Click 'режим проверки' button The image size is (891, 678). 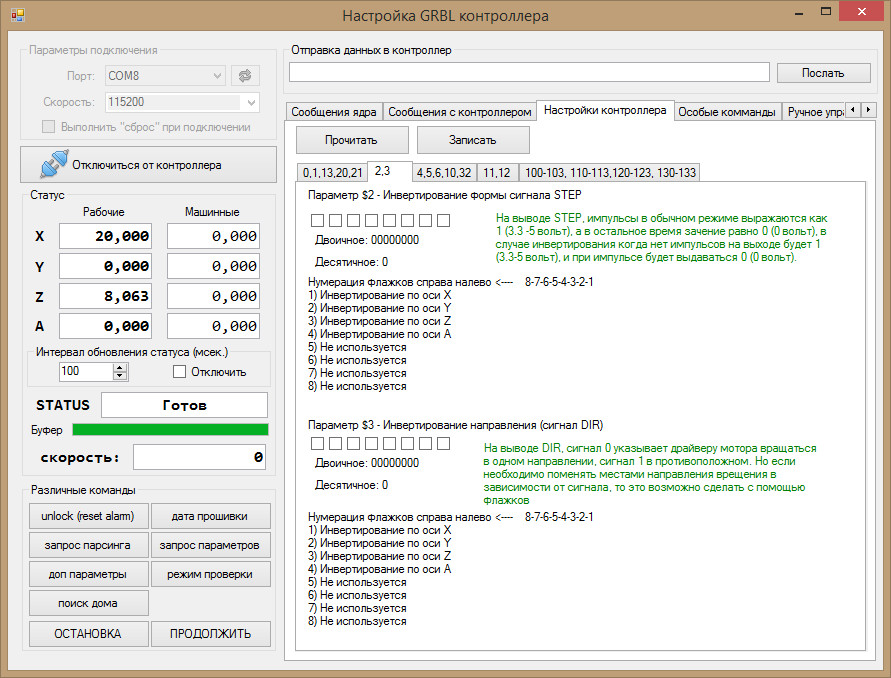point(210,574)
